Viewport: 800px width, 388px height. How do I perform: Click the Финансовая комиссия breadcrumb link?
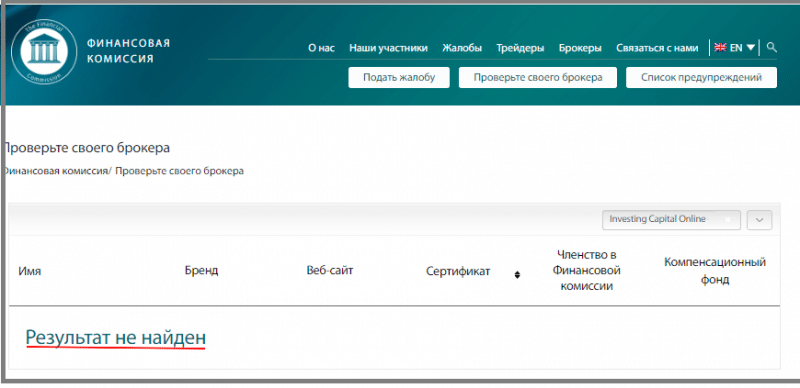point(55,171)
